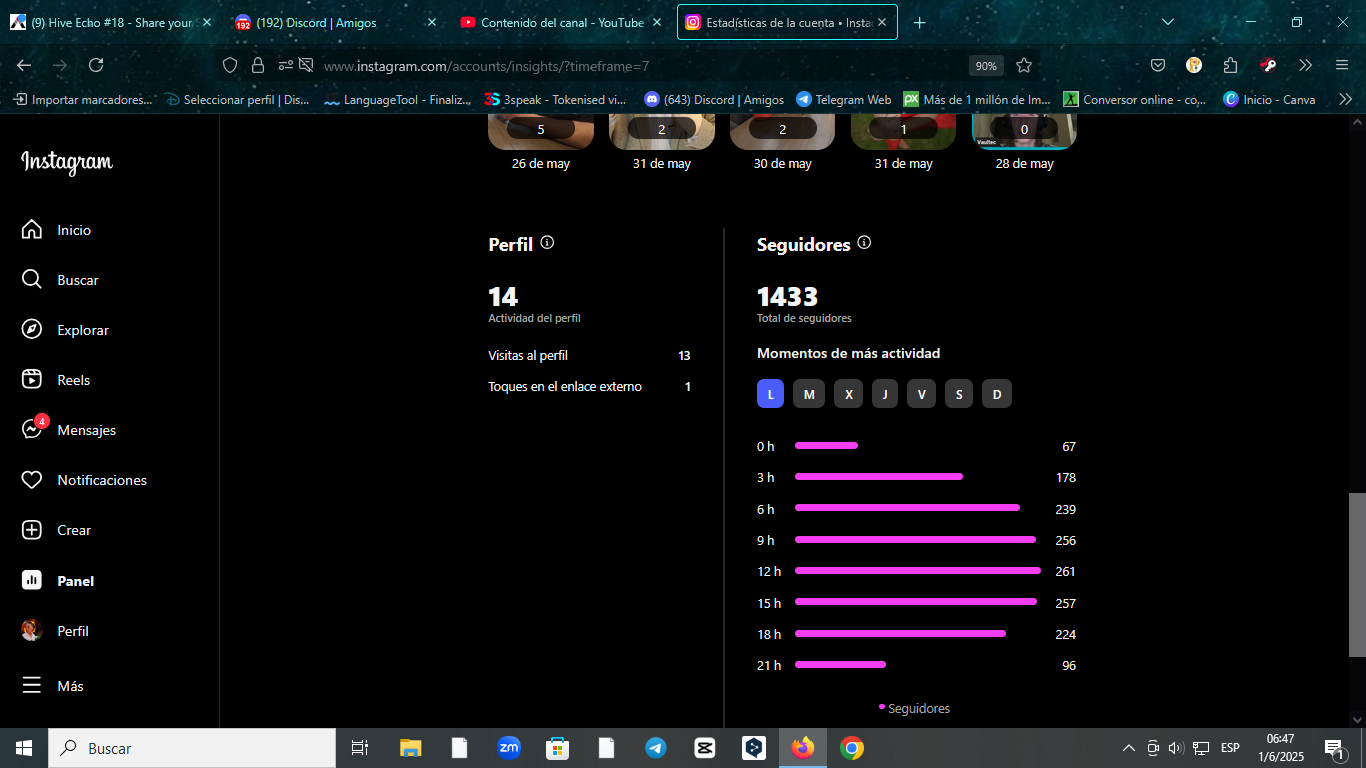Open the Telegram Web bookmark
Viewport: 1366px width, 768px height.
[843, 99]
